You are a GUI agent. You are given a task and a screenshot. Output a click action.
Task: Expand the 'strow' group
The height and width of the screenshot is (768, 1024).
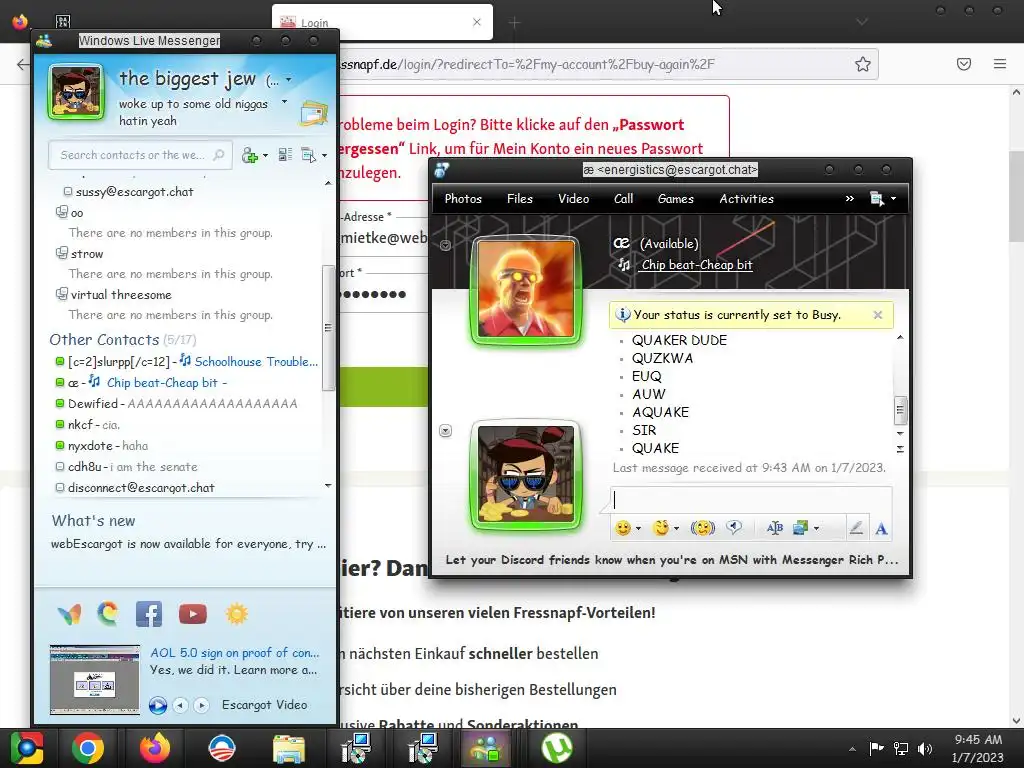(61, 253)
